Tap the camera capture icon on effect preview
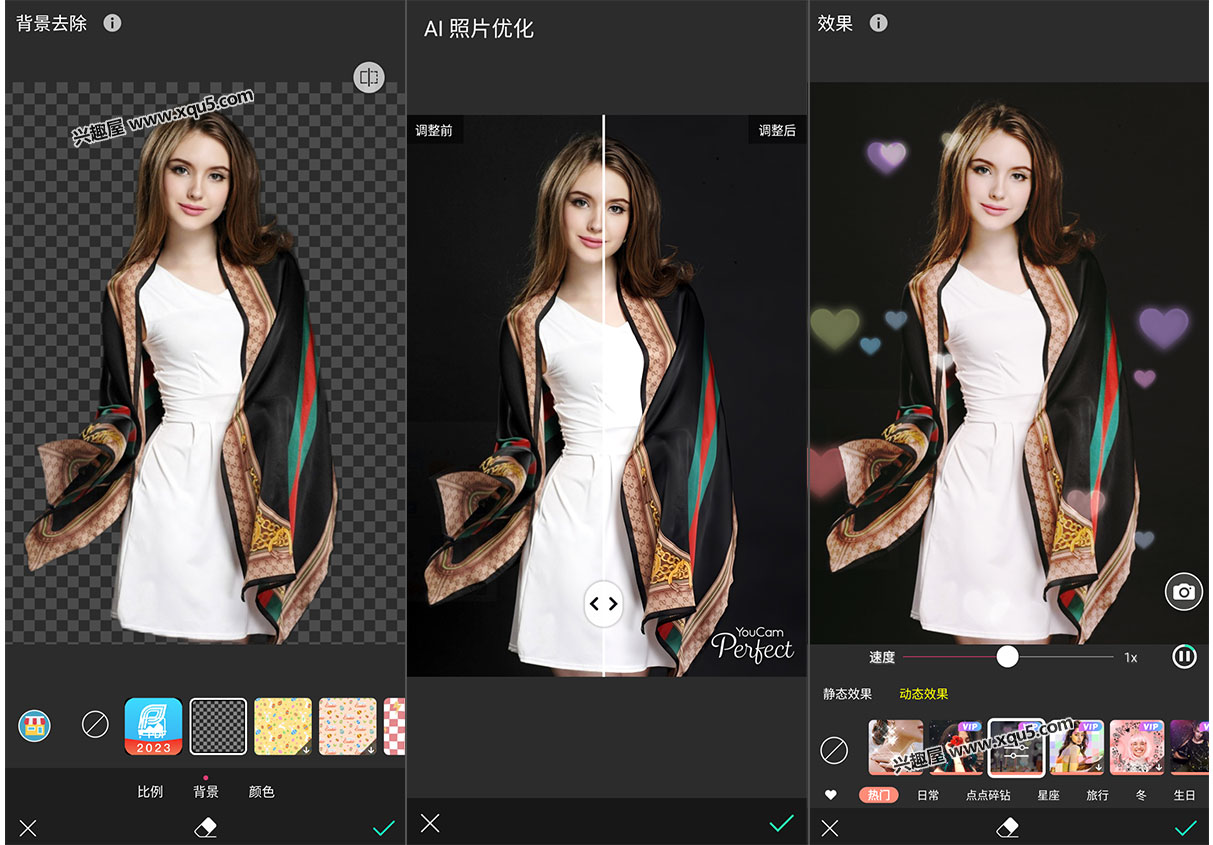 coord(1184,592)
